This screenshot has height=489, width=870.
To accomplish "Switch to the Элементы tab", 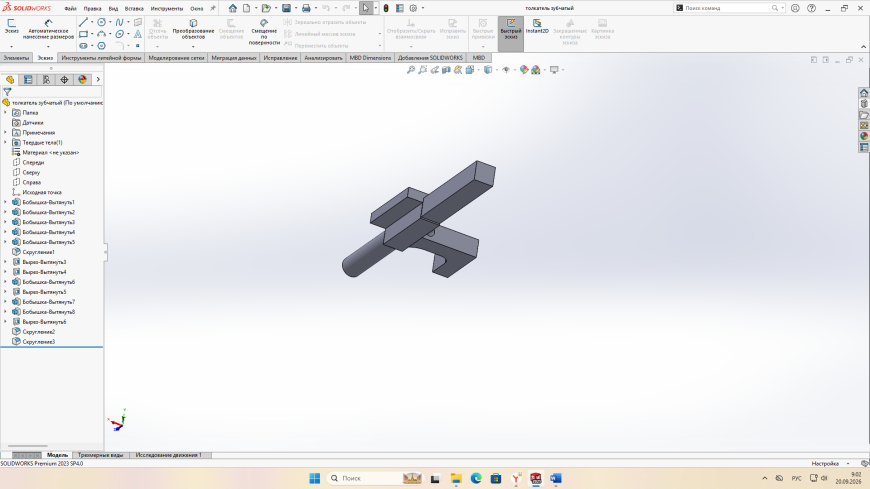I will pos(16,58).
